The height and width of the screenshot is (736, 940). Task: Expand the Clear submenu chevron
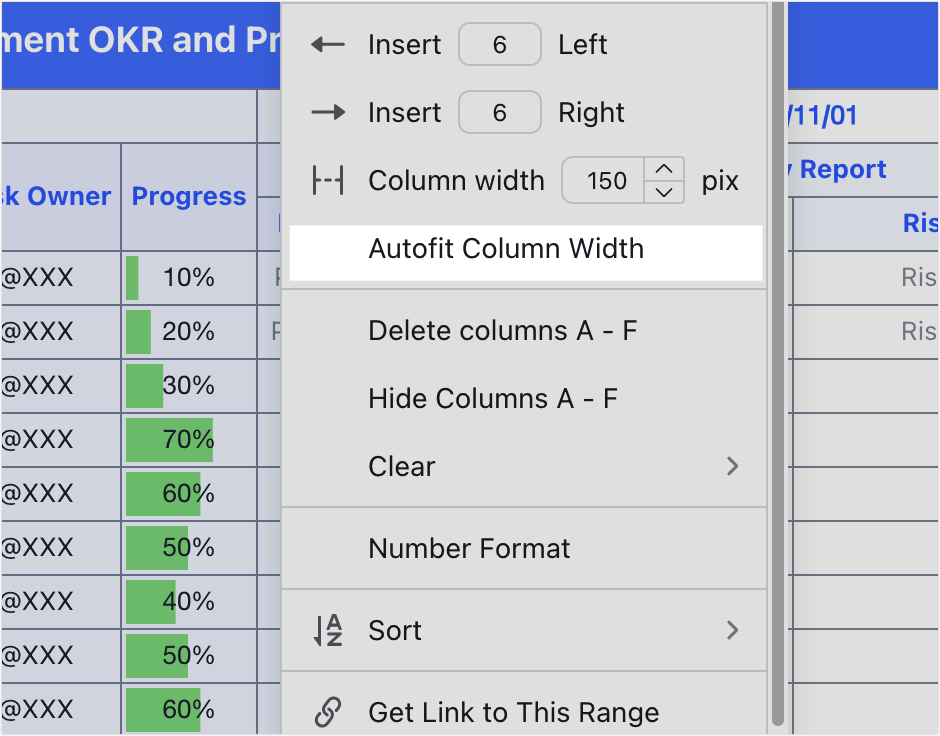coord(733,466)
